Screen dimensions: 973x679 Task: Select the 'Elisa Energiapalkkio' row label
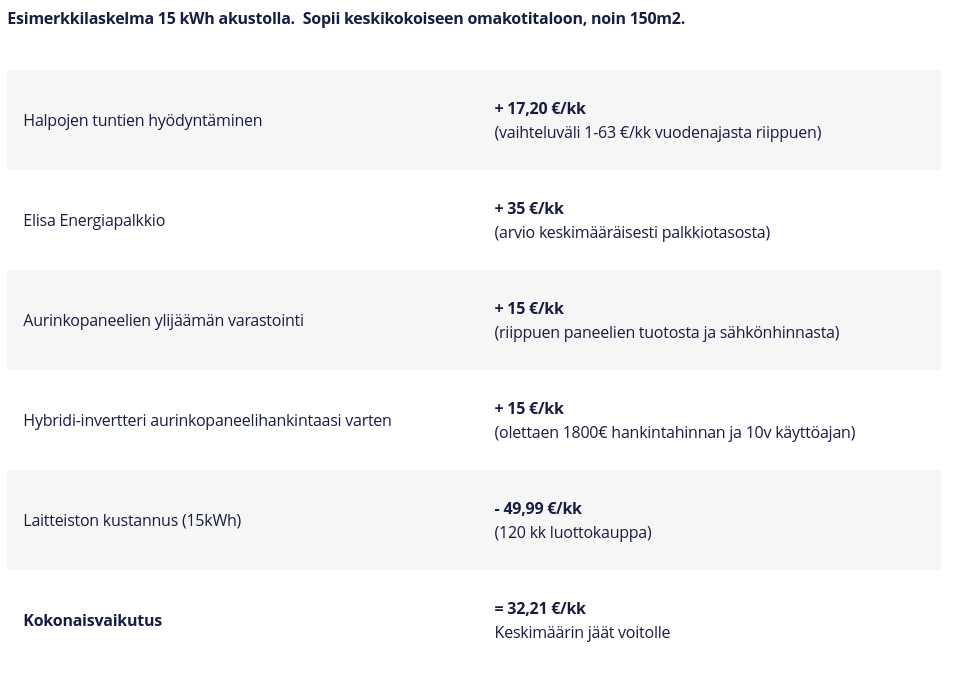pos(94,220)
